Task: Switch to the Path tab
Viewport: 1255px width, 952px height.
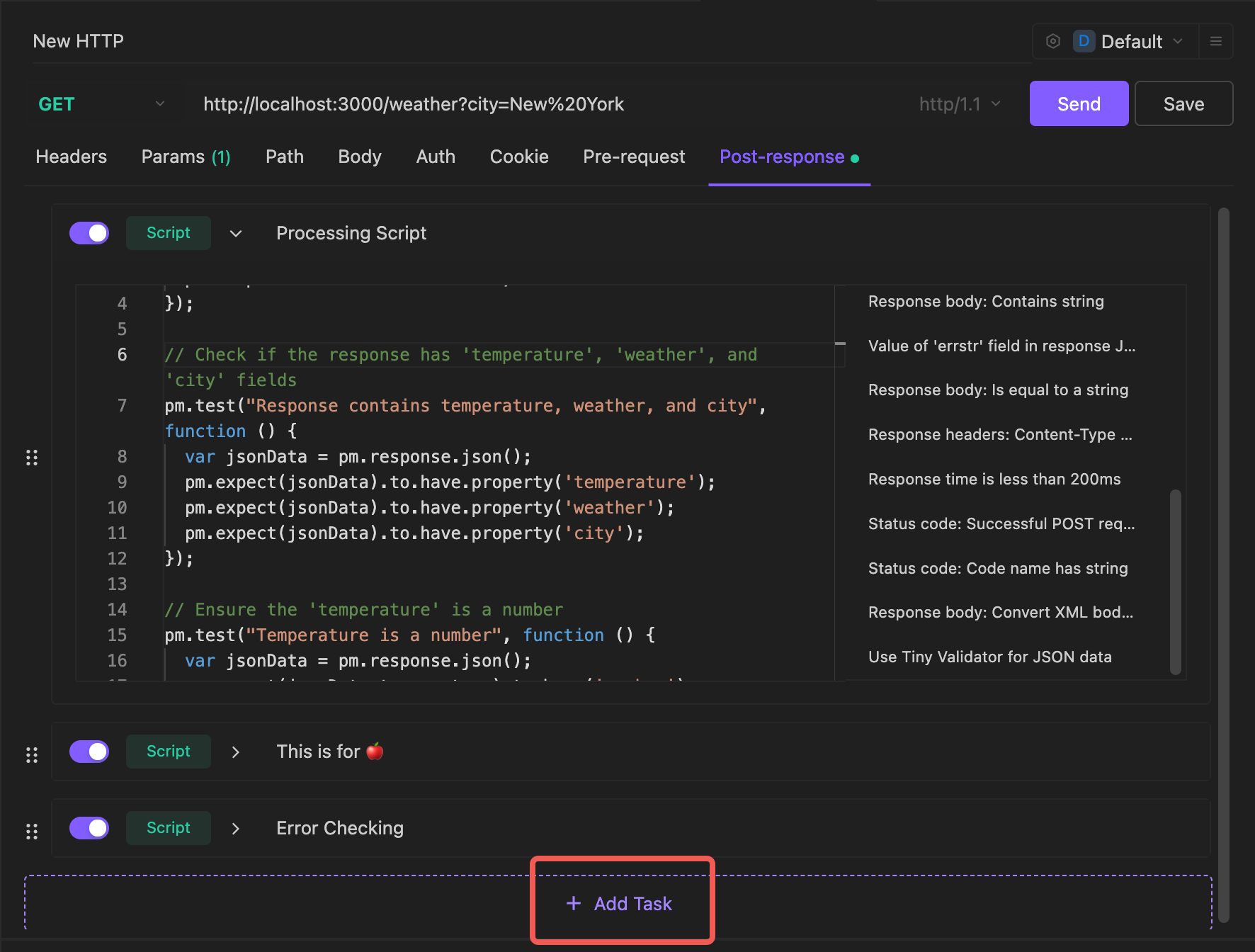Action: pyautogui.click(x=285, y=157)
